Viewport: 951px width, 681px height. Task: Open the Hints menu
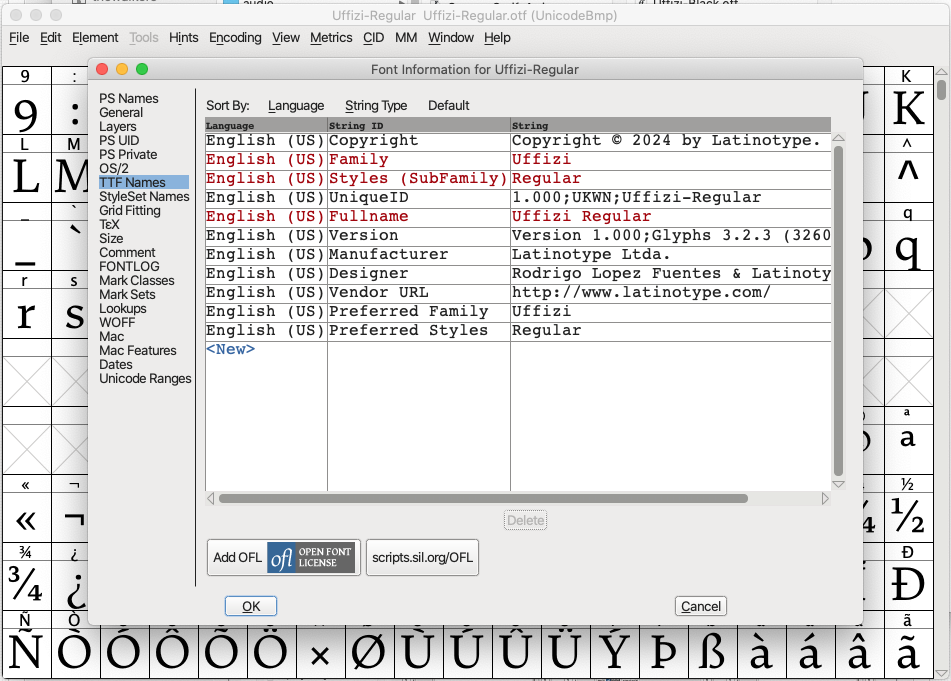coord(183,38)
